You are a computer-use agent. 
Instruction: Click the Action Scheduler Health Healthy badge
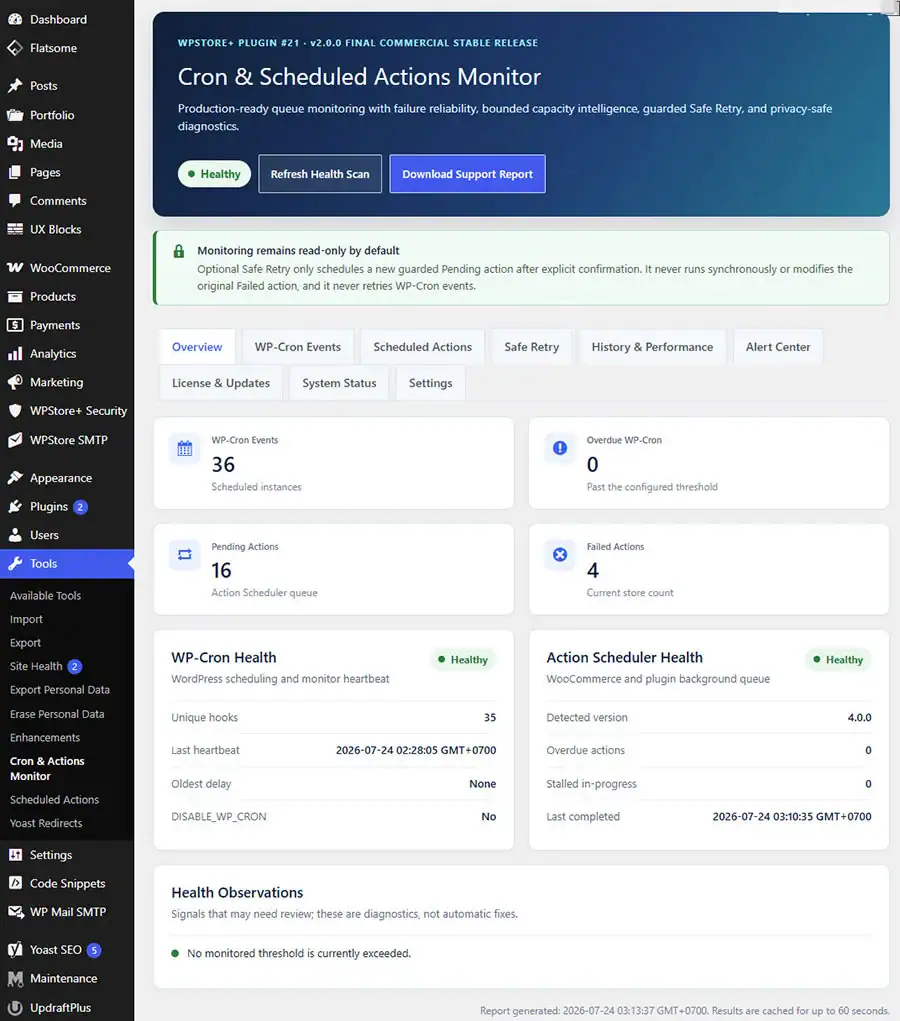[x=838, y=660]
